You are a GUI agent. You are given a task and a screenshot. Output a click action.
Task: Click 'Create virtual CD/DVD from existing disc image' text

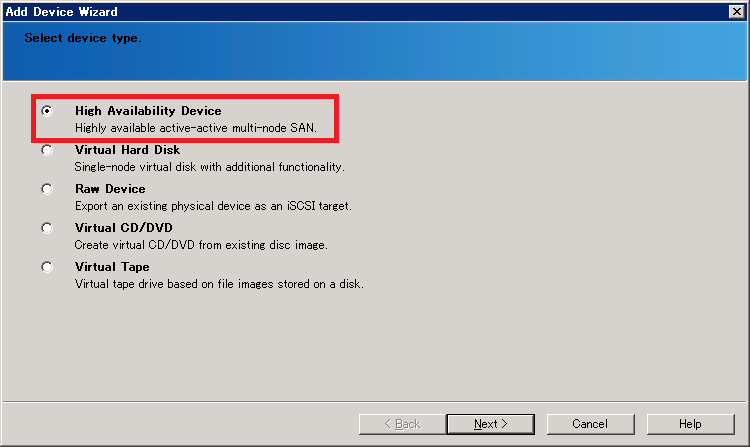(x=201, y=245)
